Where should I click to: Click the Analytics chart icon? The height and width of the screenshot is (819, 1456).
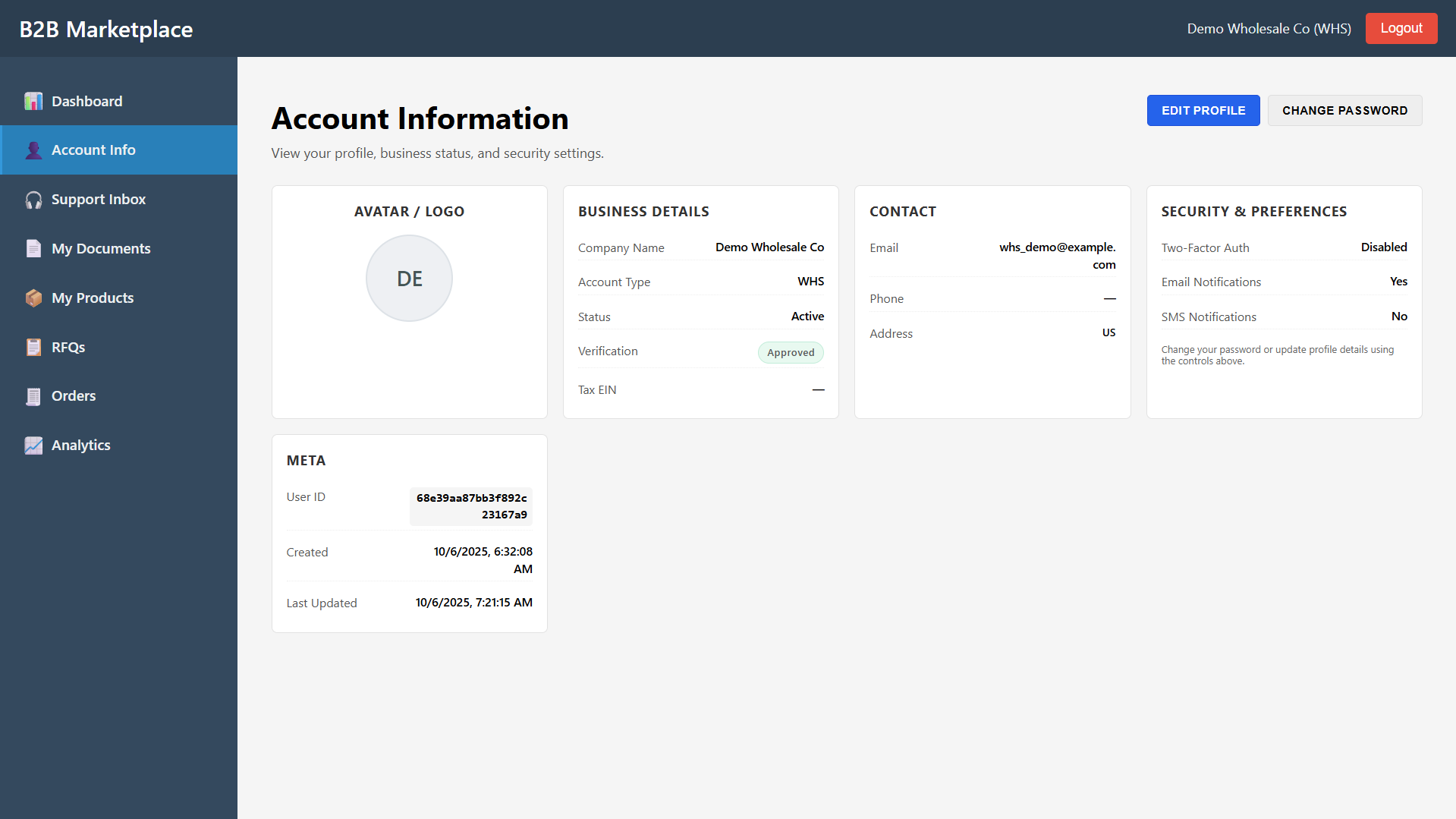coord(33,445)
